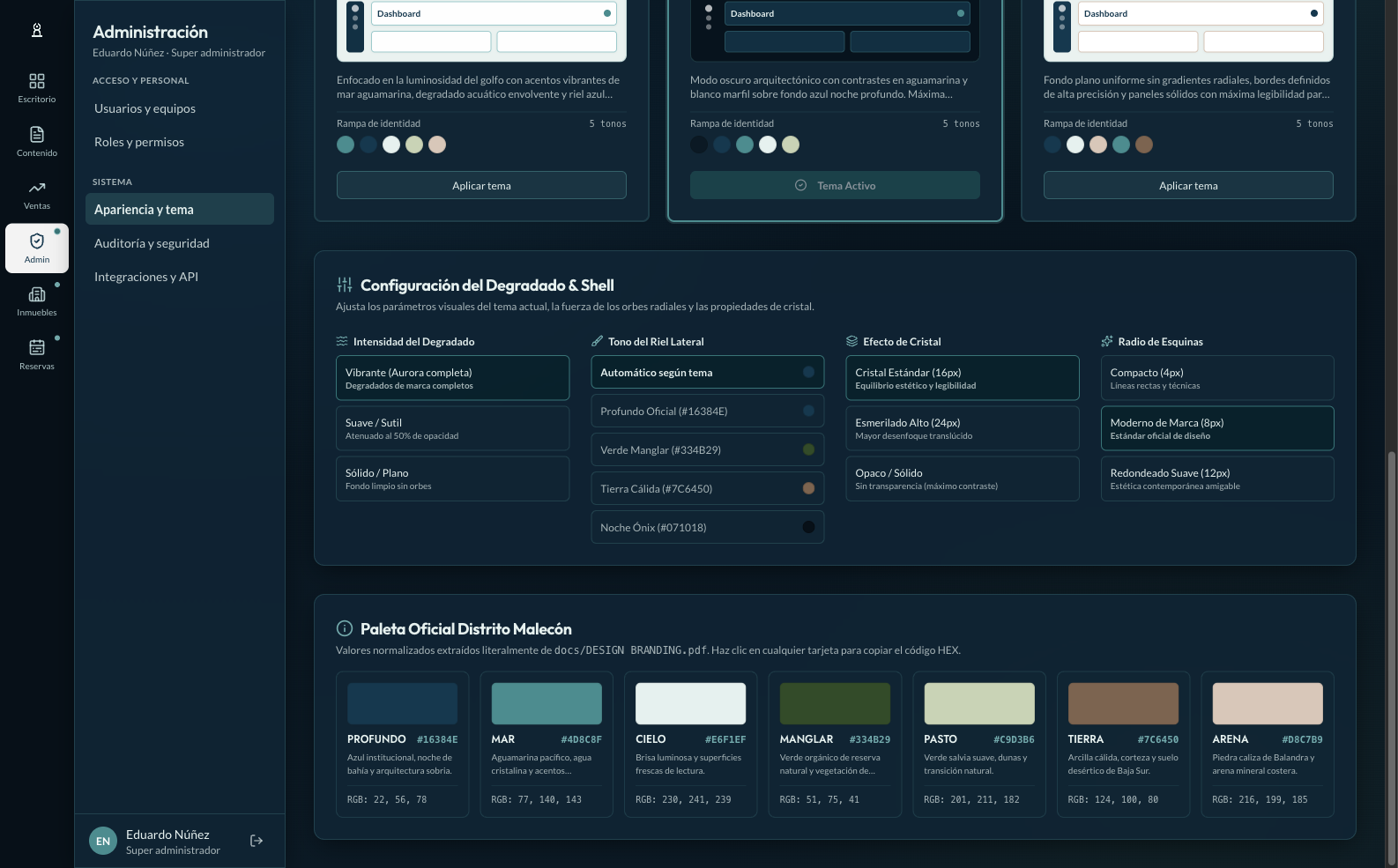Go to Auditoría y seguridad
Viewport: 1398px width, 868px height.
point(180,243)
